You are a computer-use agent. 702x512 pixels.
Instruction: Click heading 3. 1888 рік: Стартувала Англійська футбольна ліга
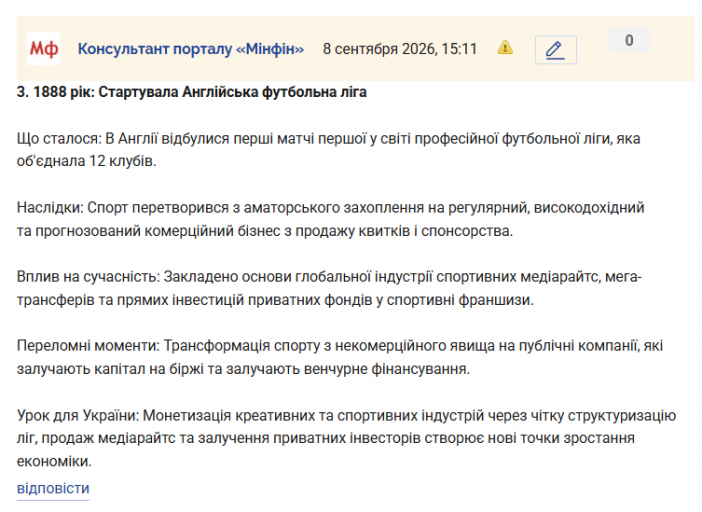tap(192, 92)
